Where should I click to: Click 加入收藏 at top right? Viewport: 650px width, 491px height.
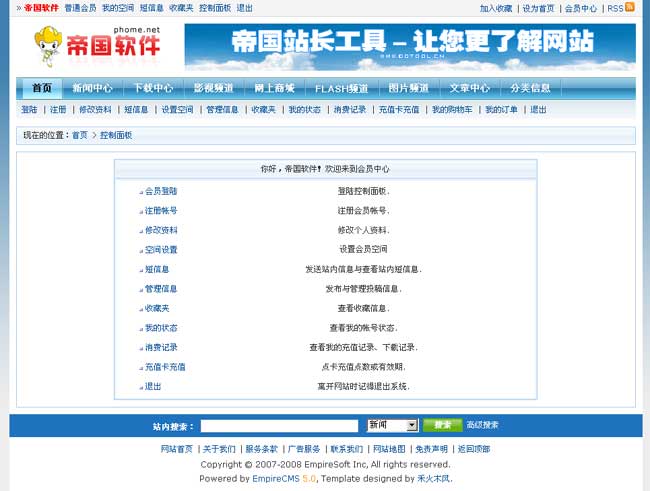(495, 8)
